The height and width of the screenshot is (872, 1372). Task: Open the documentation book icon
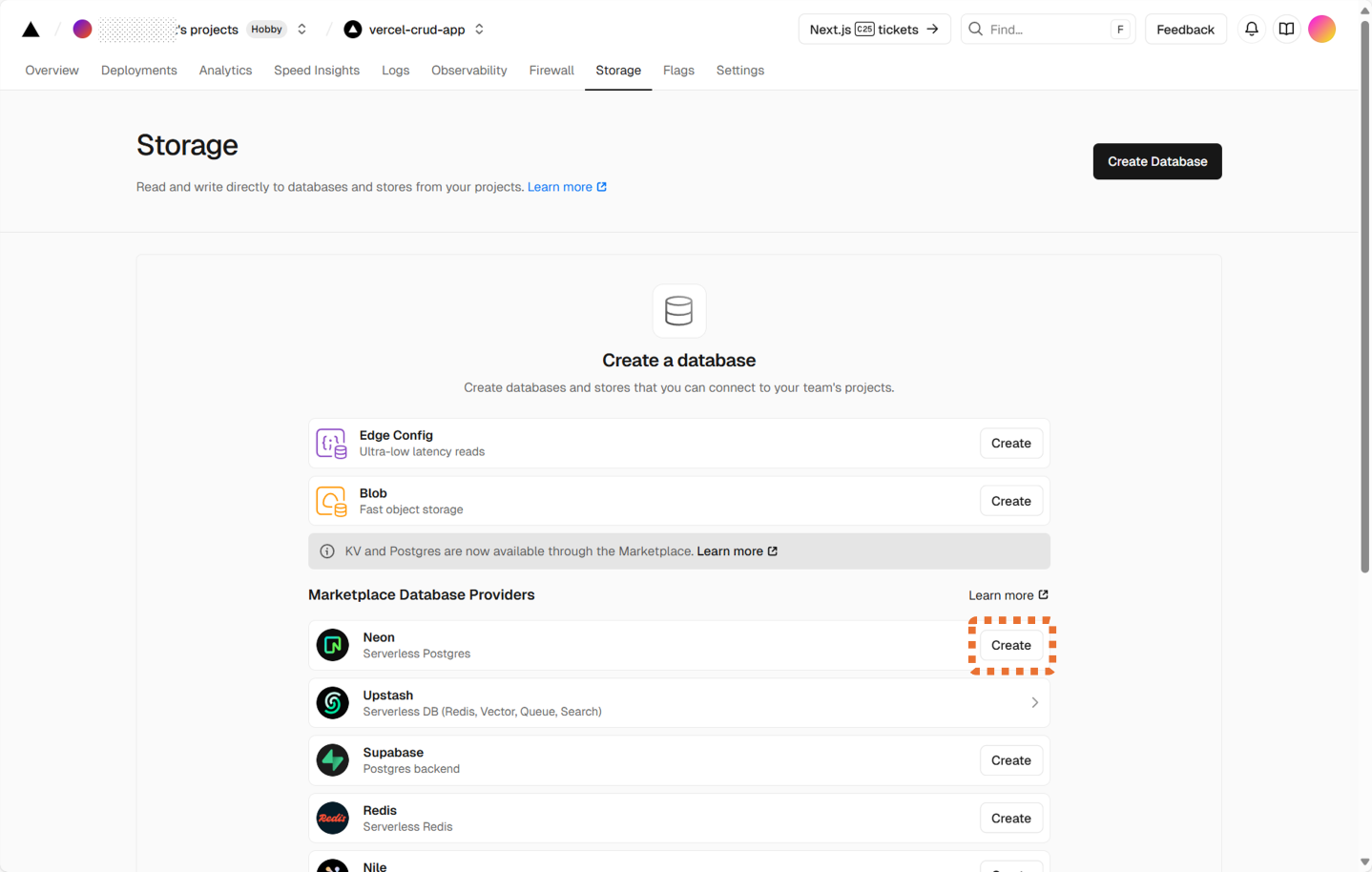click(x=1286, y=30)
